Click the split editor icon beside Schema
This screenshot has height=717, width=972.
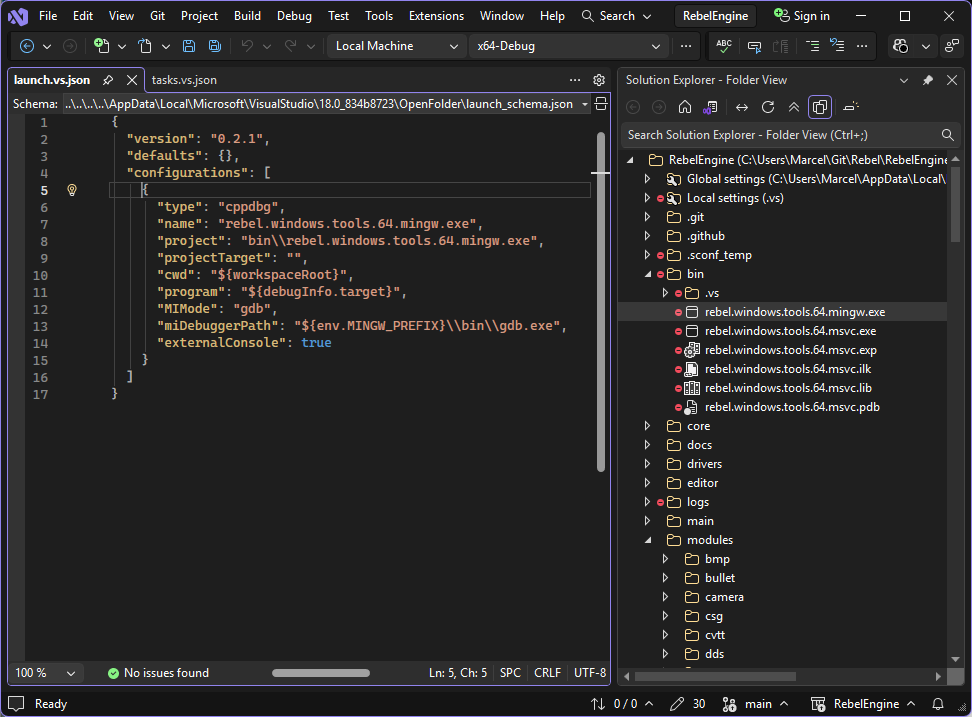click(601, 103)
